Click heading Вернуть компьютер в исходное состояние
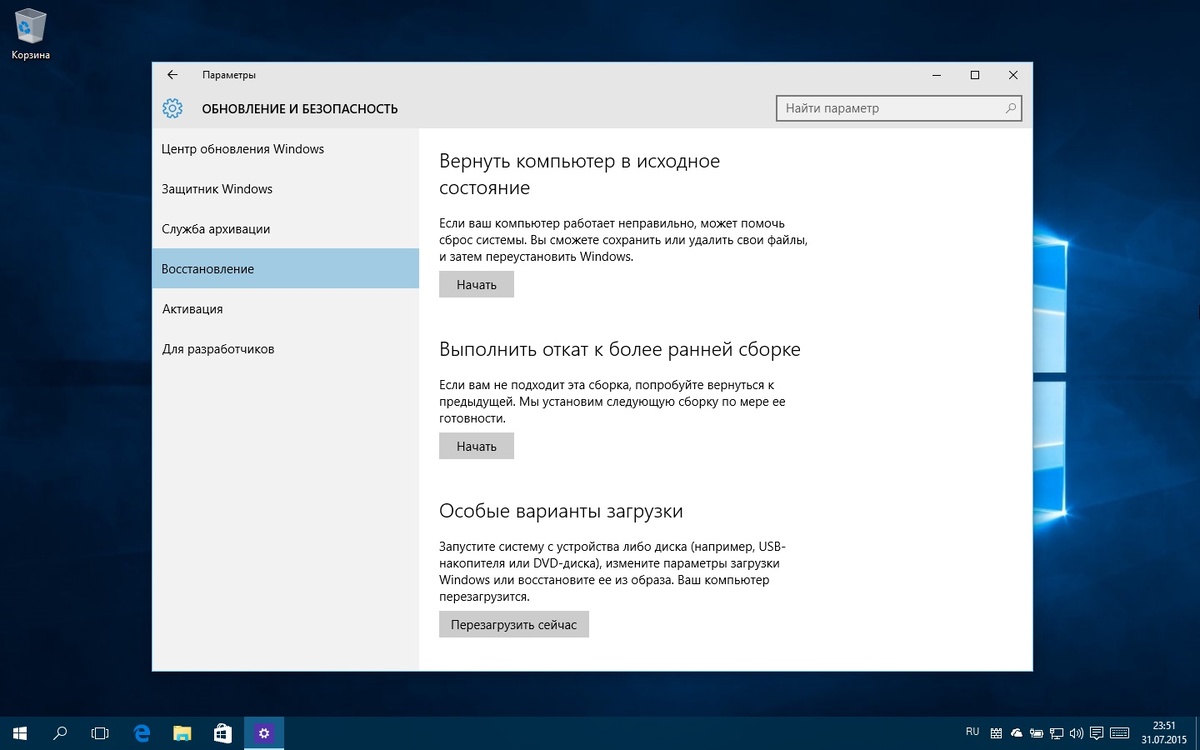1200x750 pixels. click(x=580, y=174)
